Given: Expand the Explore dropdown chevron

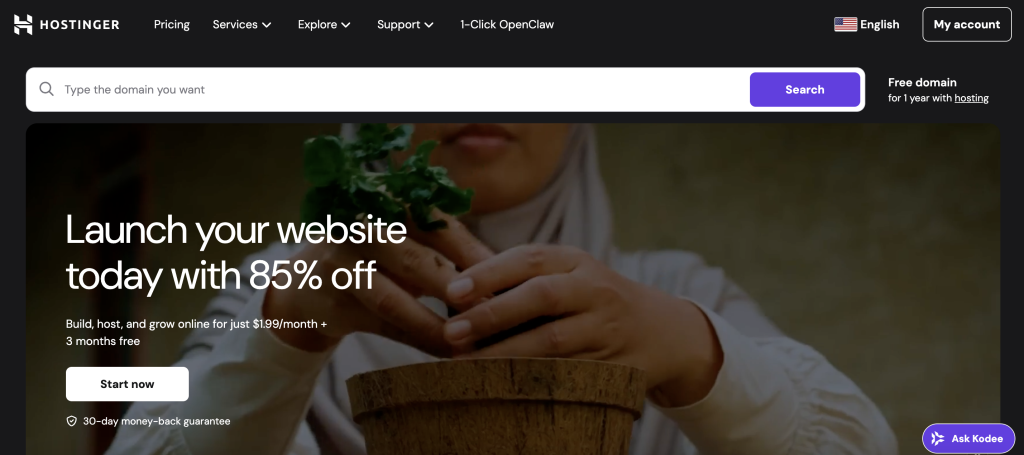Looking at the screenshot, I should 346,25.
